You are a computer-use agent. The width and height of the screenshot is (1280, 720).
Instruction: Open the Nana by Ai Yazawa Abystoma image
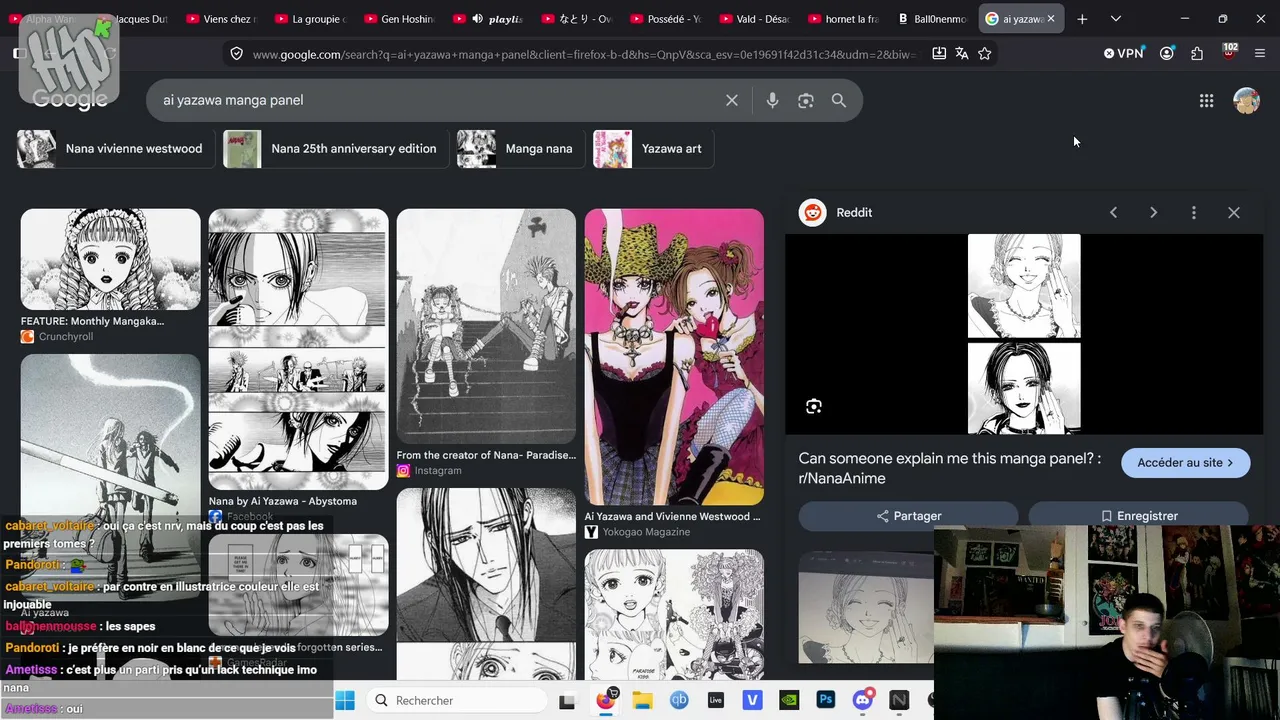[x=298, y=349]
